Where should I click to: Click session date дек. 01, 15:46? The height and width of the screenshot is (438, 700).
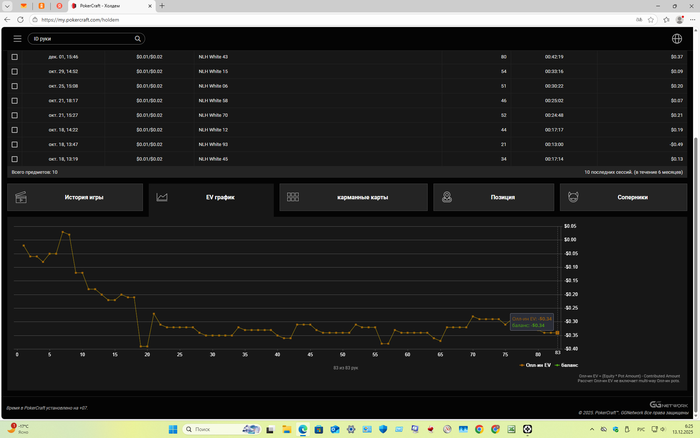coord(63,57)
